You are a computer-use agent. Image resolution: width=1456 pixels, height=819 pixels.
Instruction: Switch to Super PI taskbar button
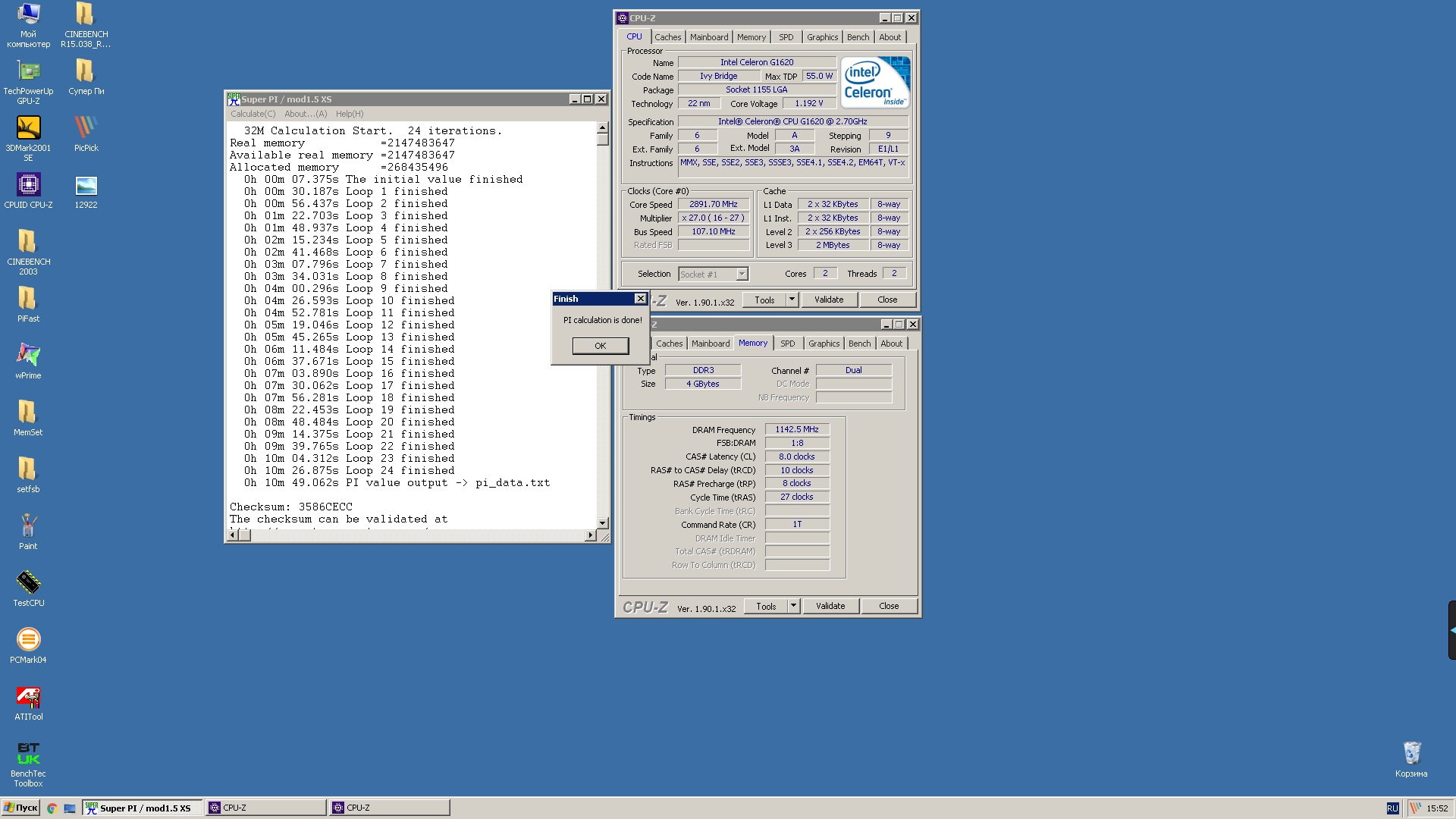[143, 808]
